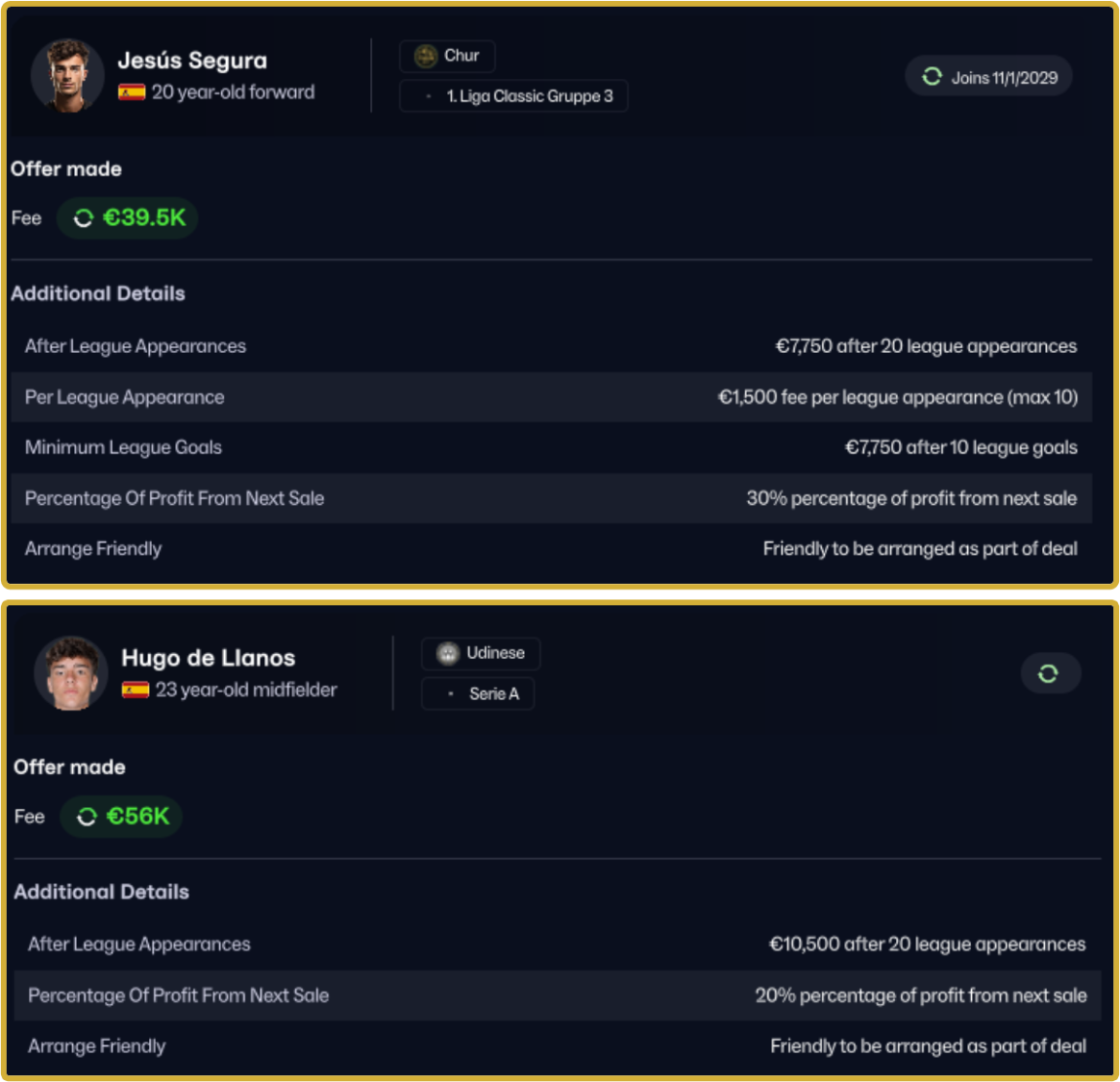Viewport: 1120px width, 1082px height.
Task: Click the Joins 11/1/2029 status badge
Action: pyautogui.click(x=989, y=77)
